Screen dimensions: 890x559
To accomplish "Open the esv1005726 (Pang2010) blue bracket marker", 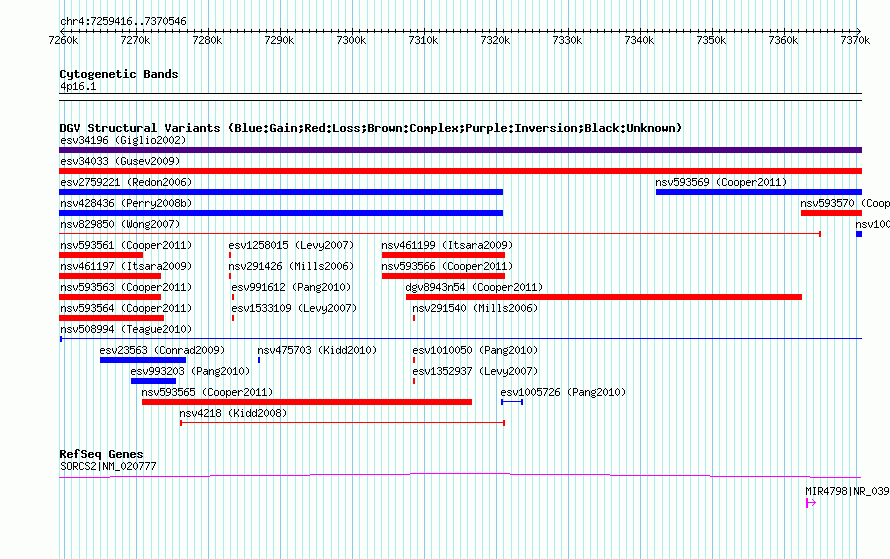I will (x=512, y=402).
